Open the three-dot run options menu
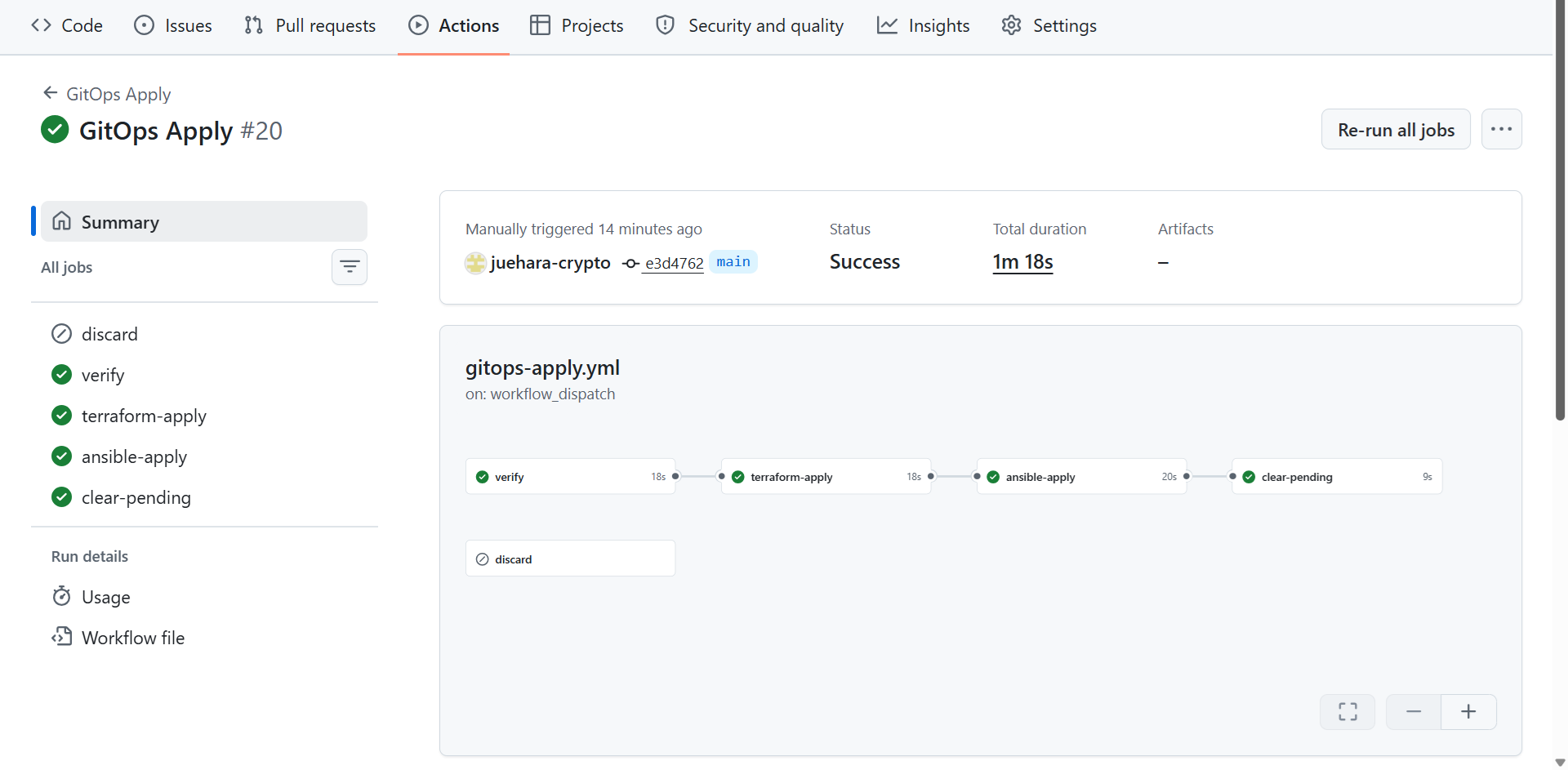The height and width of the screenshot is (770, 1568). point(1501,130)
